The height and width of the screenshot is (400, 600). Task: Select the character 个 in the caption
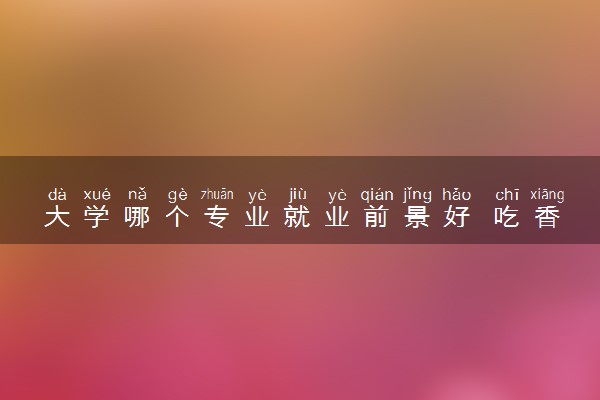177,217
